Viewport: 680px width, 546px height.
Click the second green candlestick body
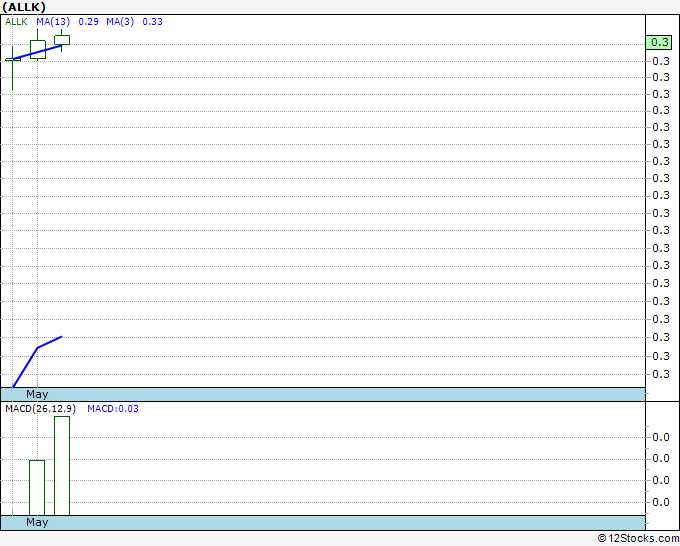[38, 49]
